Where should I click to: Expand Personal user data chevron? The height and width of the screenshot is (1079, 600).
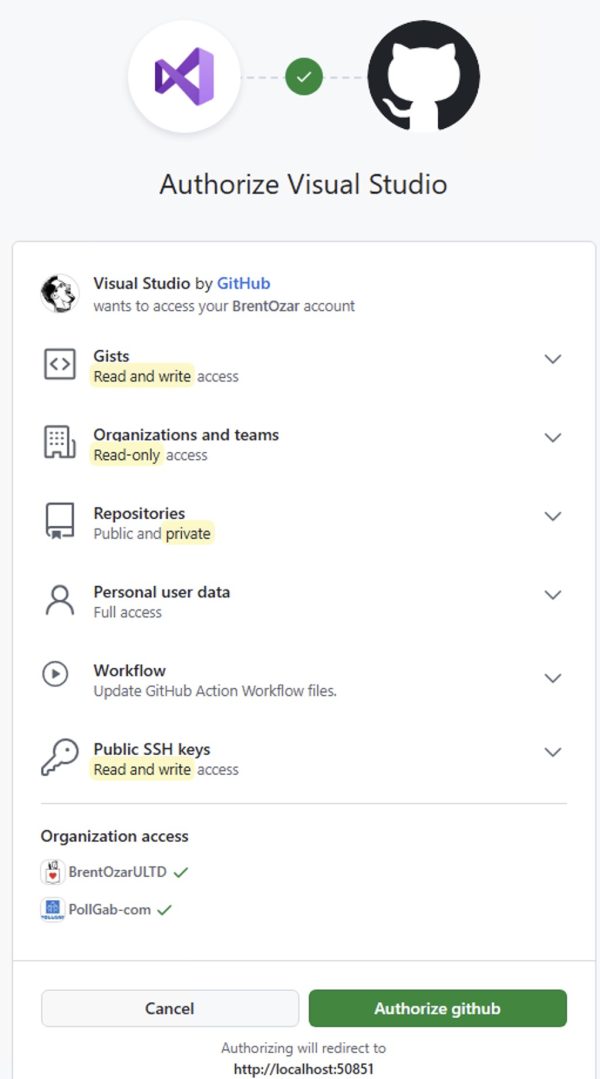pyautogui.click(x=552, y=595)
